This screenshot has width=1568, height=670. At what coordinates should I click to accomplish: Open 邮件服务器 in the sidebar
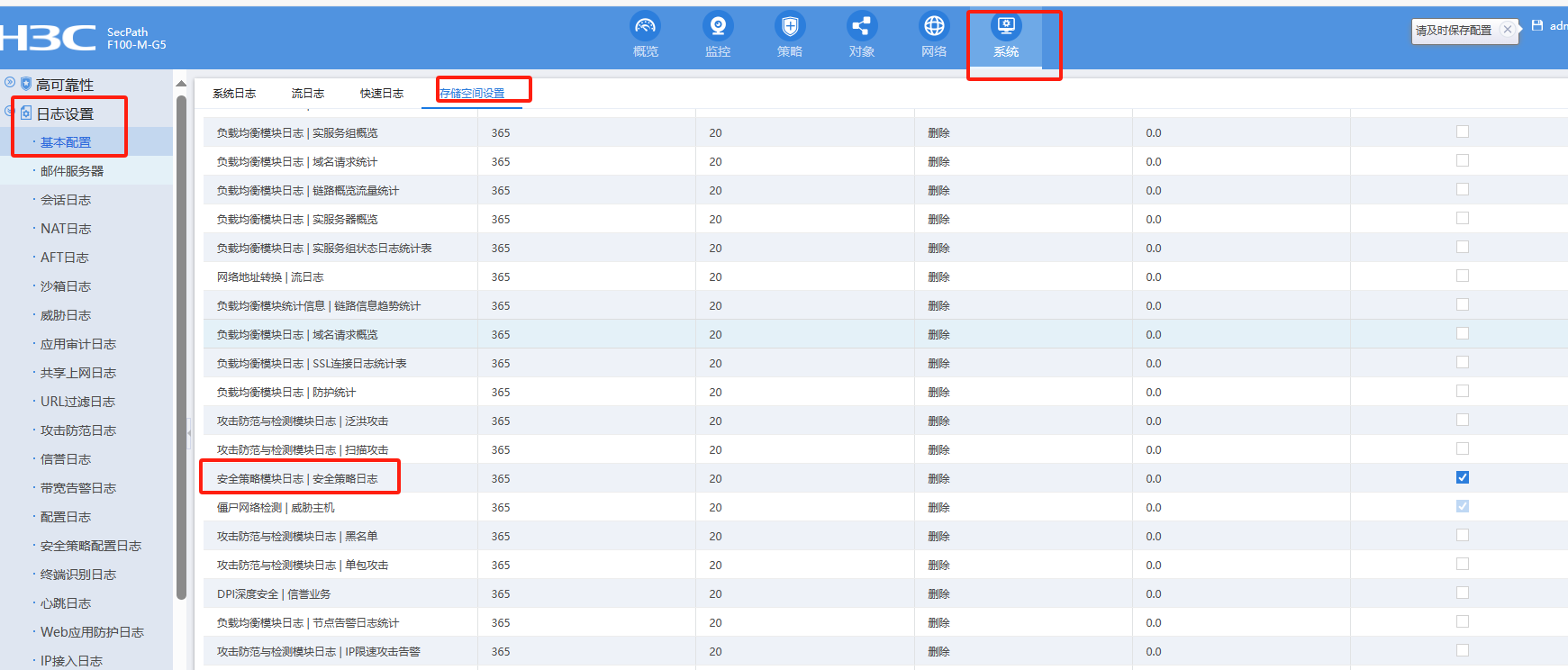(72, 171)
